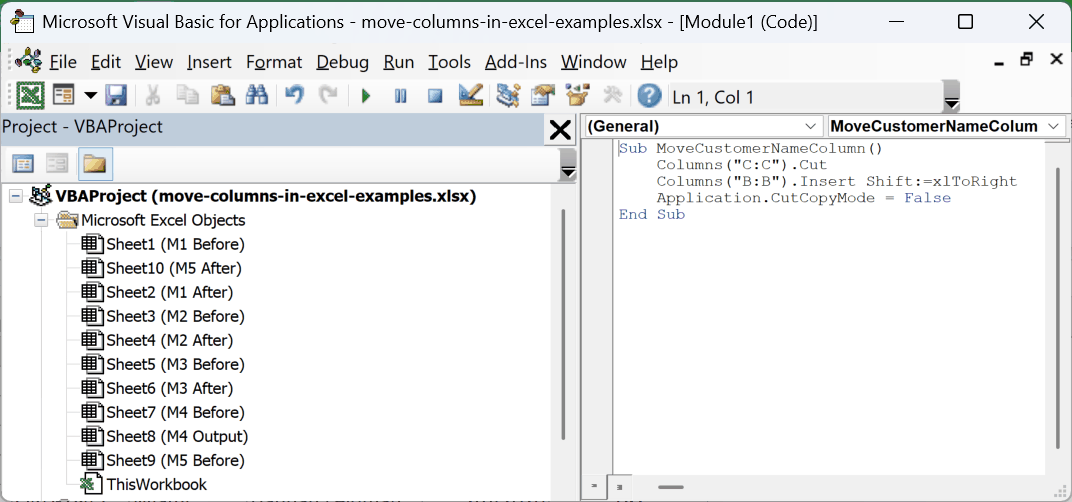Image resolution: width=1072 pixels, height=502 pixels.
Task: Click Full Module View button at code pane bottom
Action: pyautogui.click(x=619, y=487)
